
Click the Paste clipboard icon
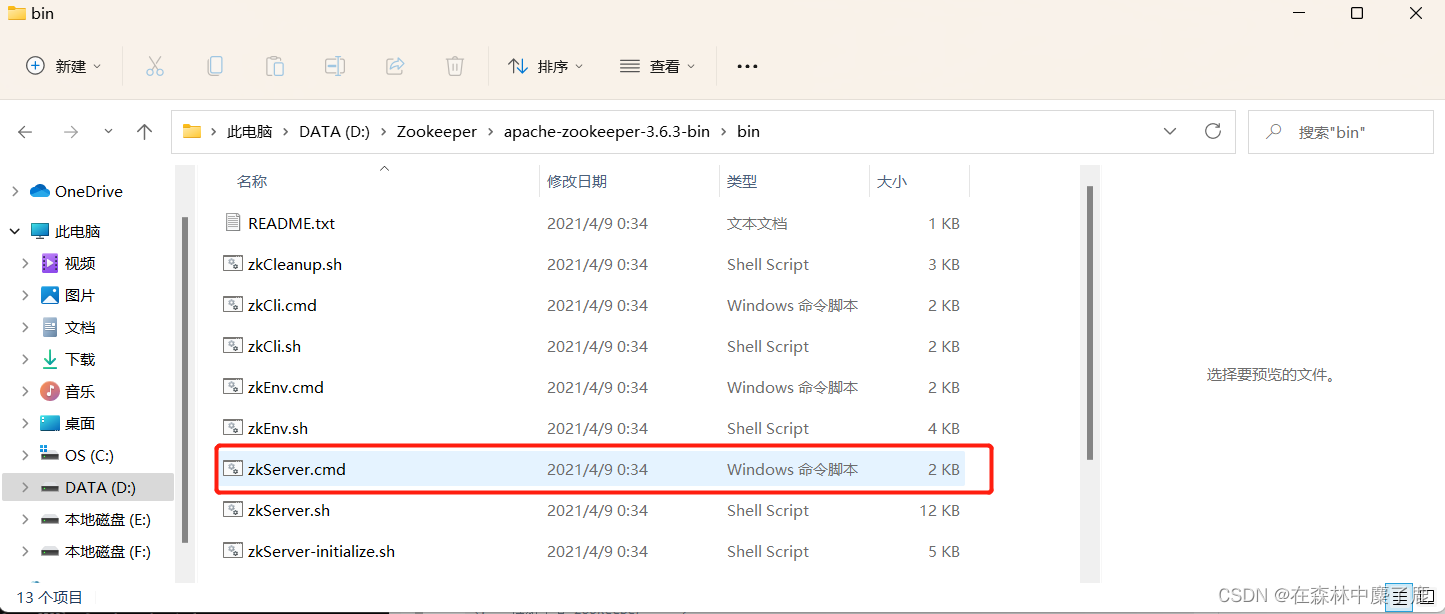click(x=275, y=66)
